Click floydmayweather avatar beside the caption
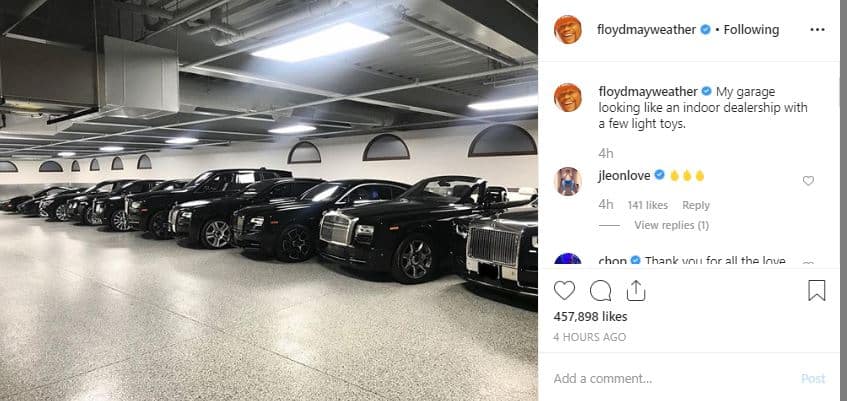This screenshot has height=401, width=847. coord(568,97)
